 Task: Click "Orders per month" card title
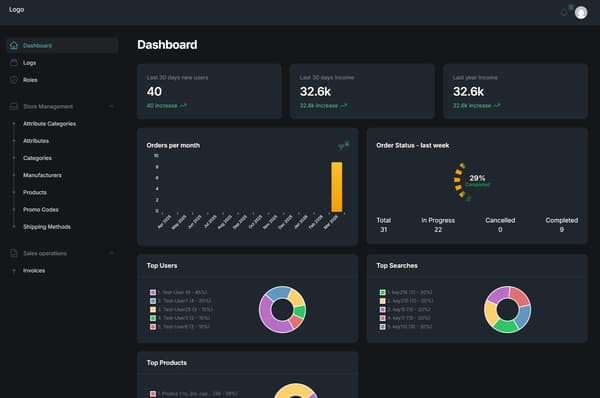pos(173,145)
